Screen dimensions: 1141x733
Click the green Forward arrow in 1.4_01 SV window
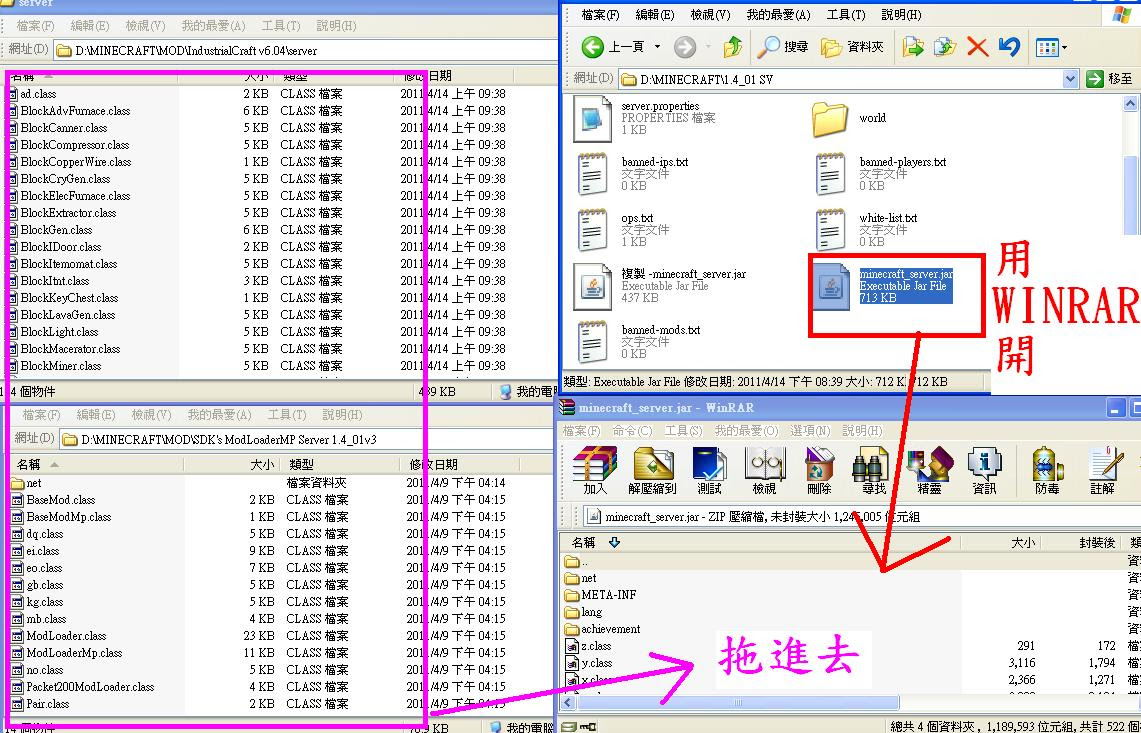[684, 47]
